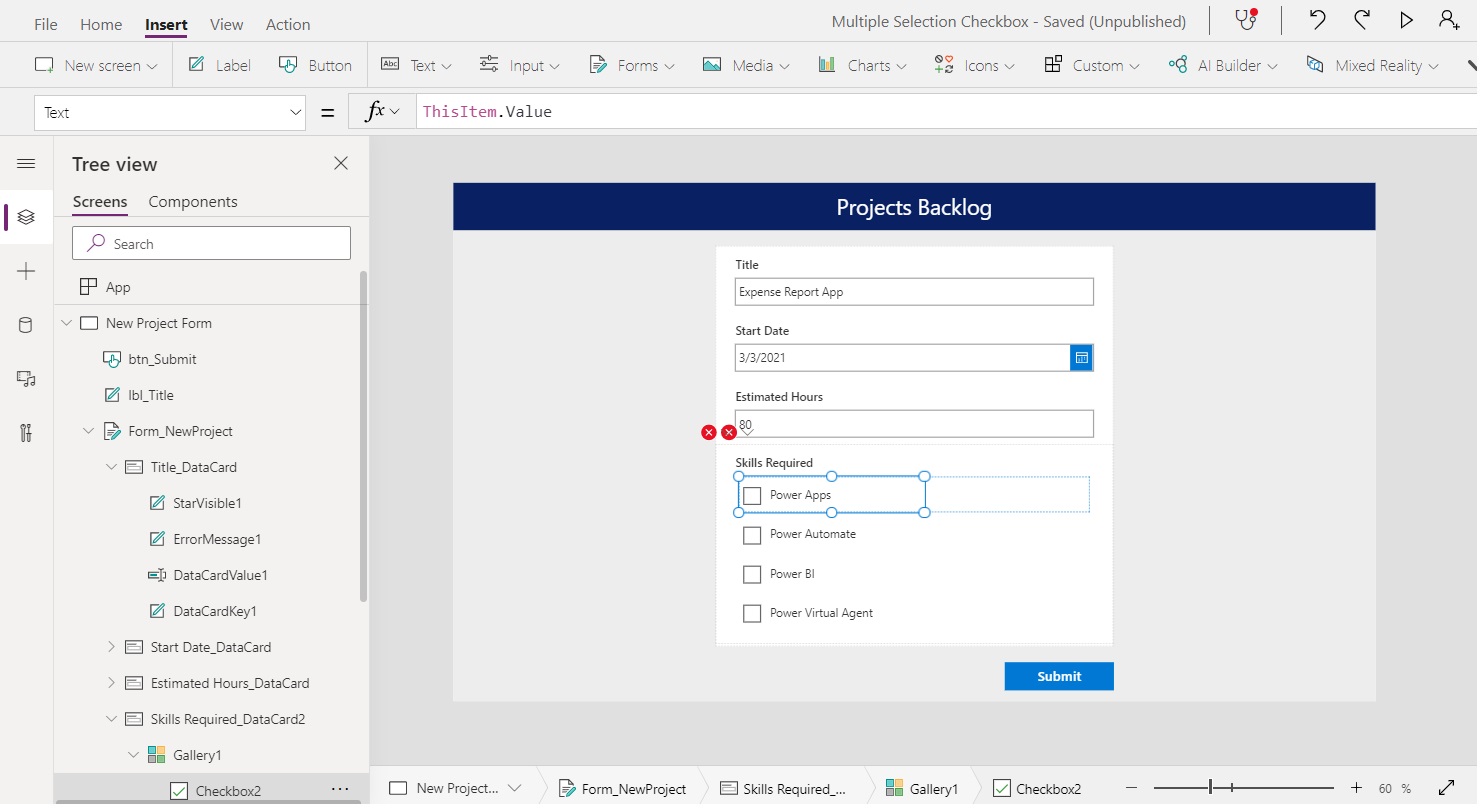Collapse the Skills Required_DataCard2 tree item
The image size is (1480, 812).
(110, 718)
